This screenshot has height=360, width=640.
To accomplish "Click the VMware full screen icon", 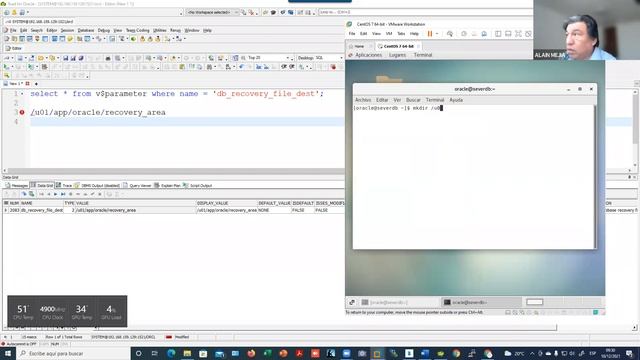I will click(x=518, y=34).
